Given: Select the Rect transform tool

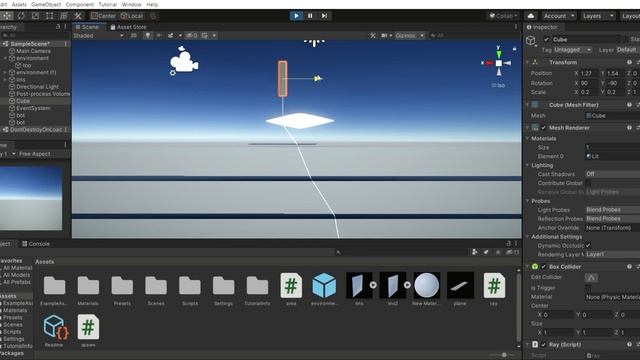Looking at the screenshot, I should 49,16.
